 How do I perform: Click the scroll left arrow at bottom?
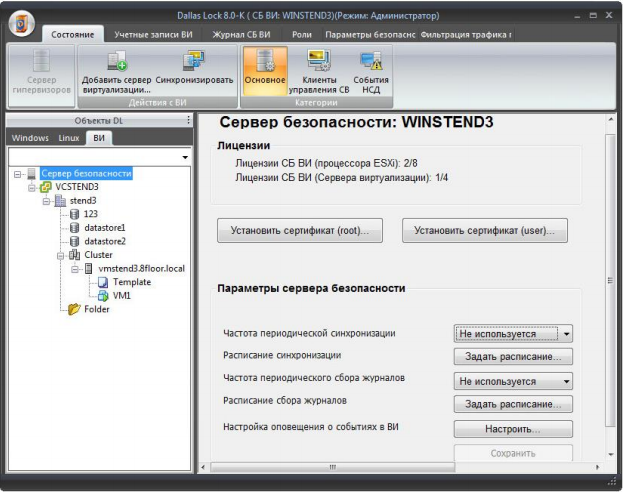pos(203,467)
